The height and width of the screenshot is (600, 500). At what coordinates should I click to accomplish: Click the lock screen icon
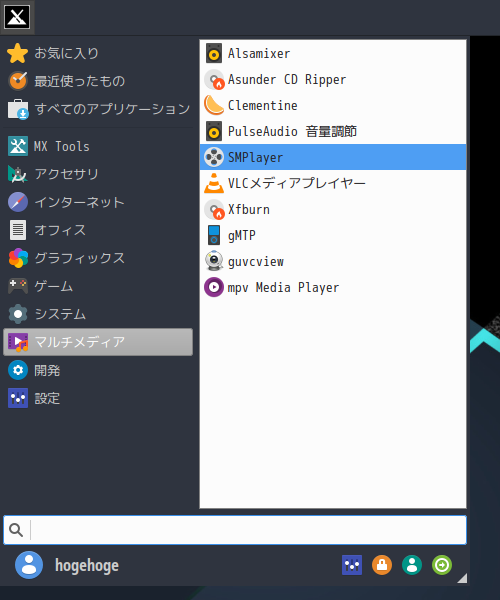point(382,565)
